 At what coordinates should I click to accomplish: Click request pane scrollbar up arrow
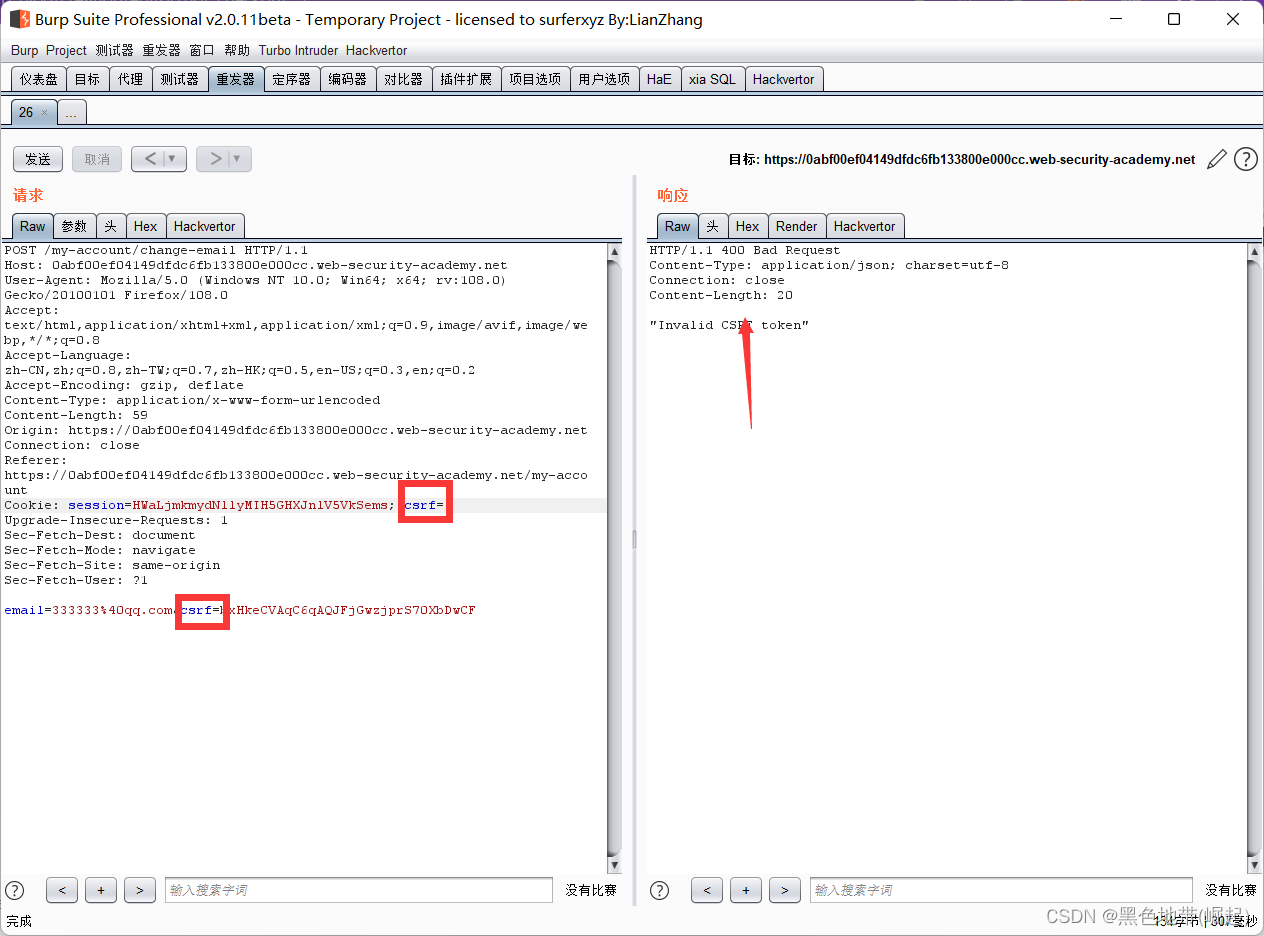click(614, 252)
